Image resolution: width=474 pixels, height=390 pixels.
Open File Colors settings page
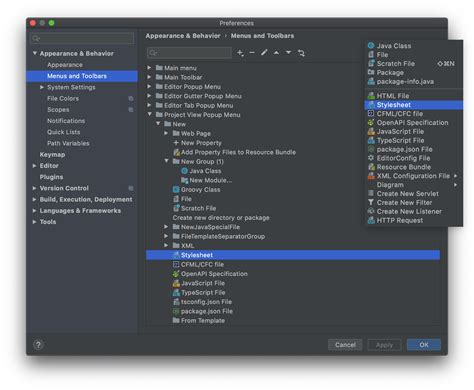(63, 99)
